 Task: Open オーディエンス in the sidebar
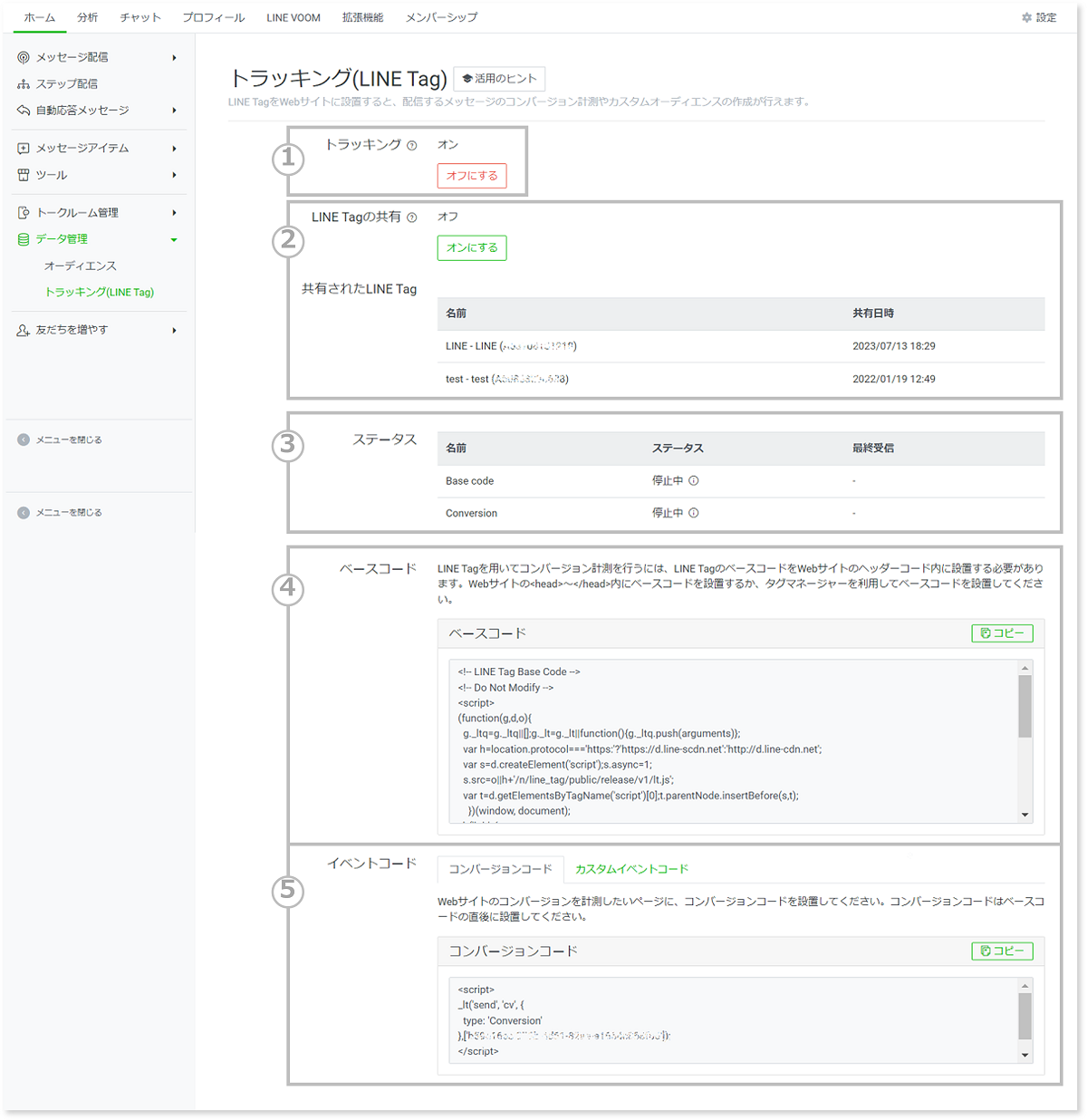[80, 266]
